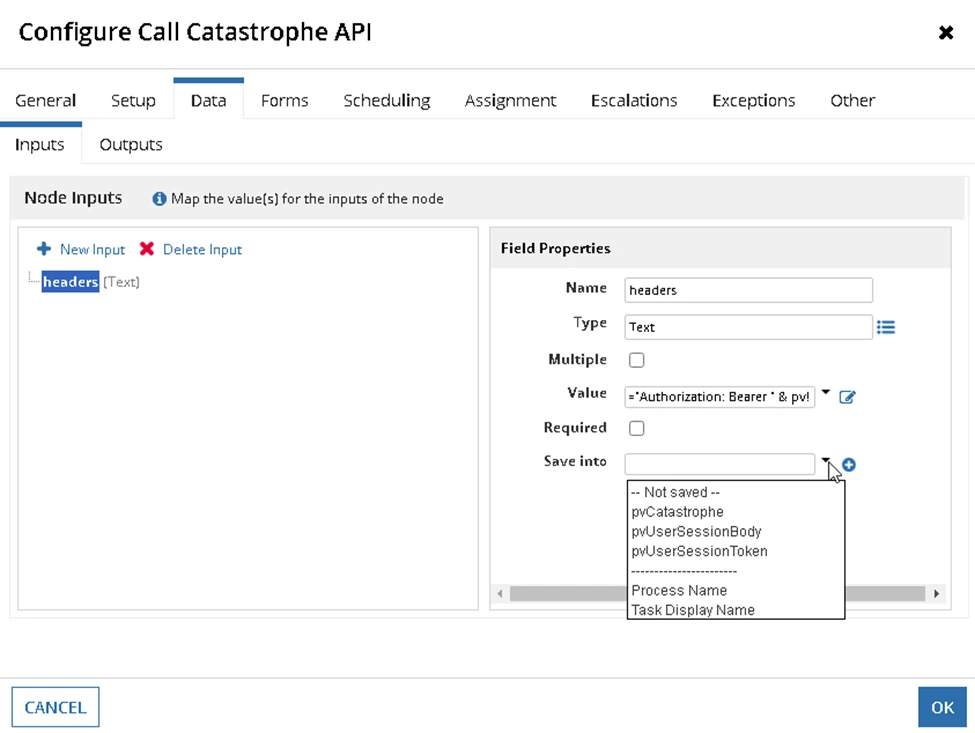
Task: Click the CANCEL button
Action: (55, 707)
